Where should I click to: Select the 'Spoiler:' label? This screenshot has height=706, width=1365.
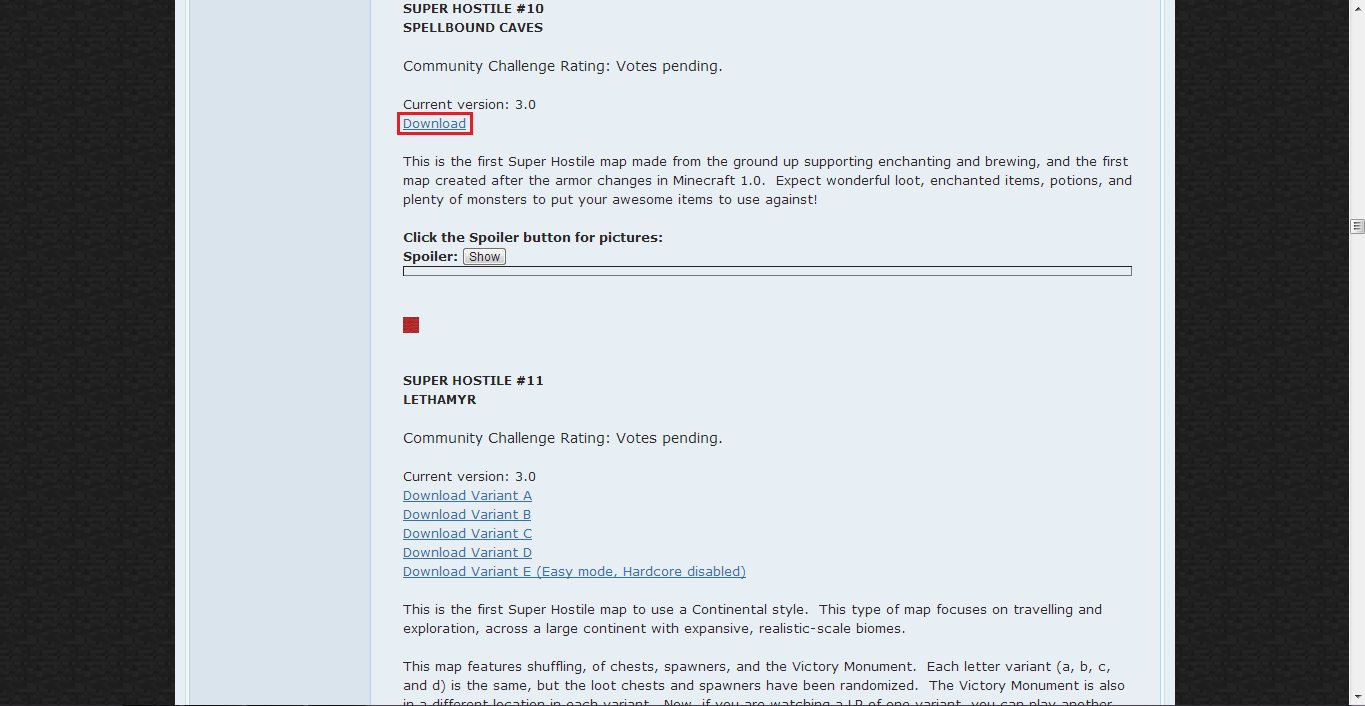(430, 257)
